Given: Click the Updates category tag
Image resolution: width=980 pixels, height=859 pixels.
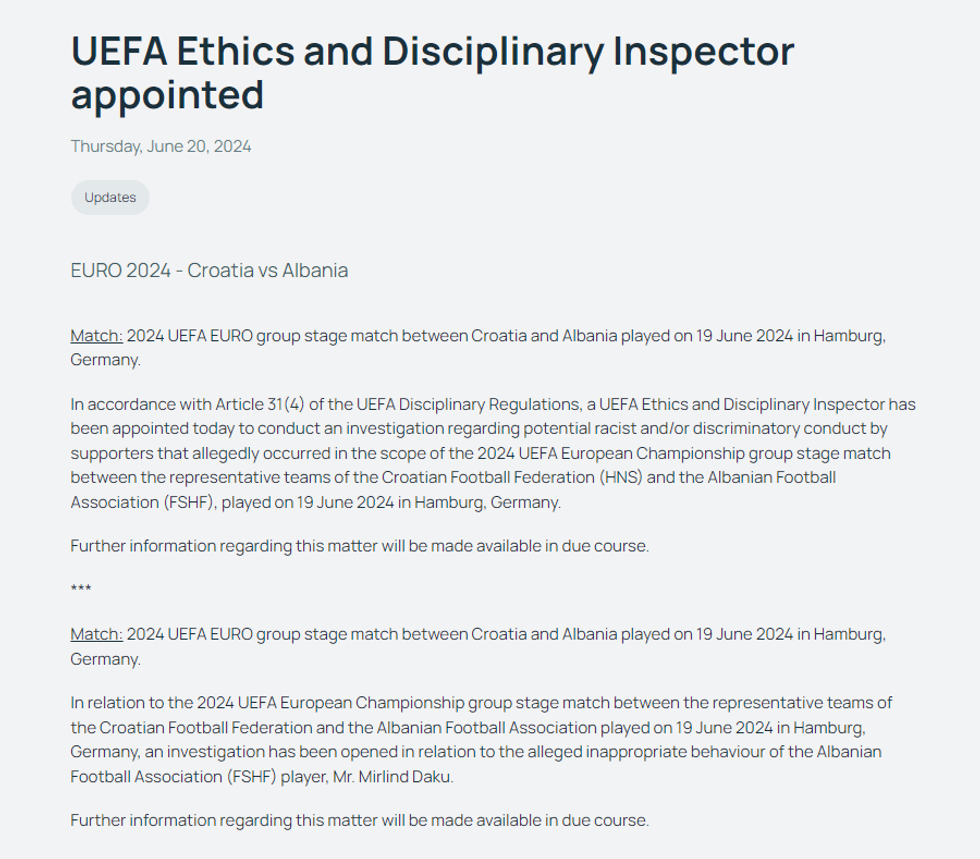Looking at the screenshot, I should (x=110, y=197).
